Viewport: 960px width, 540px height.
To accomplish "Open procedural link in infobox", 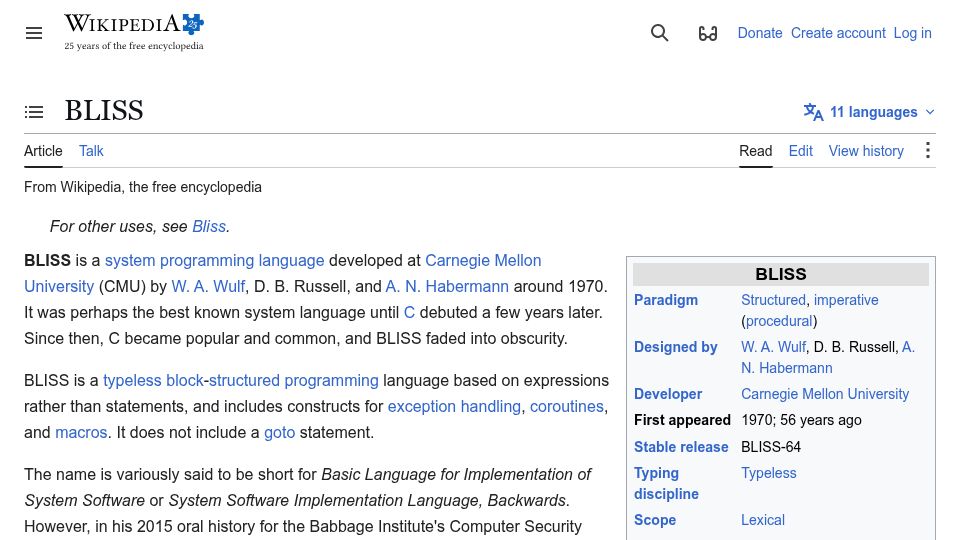I will pyautogui.click(x=779, y=321).
